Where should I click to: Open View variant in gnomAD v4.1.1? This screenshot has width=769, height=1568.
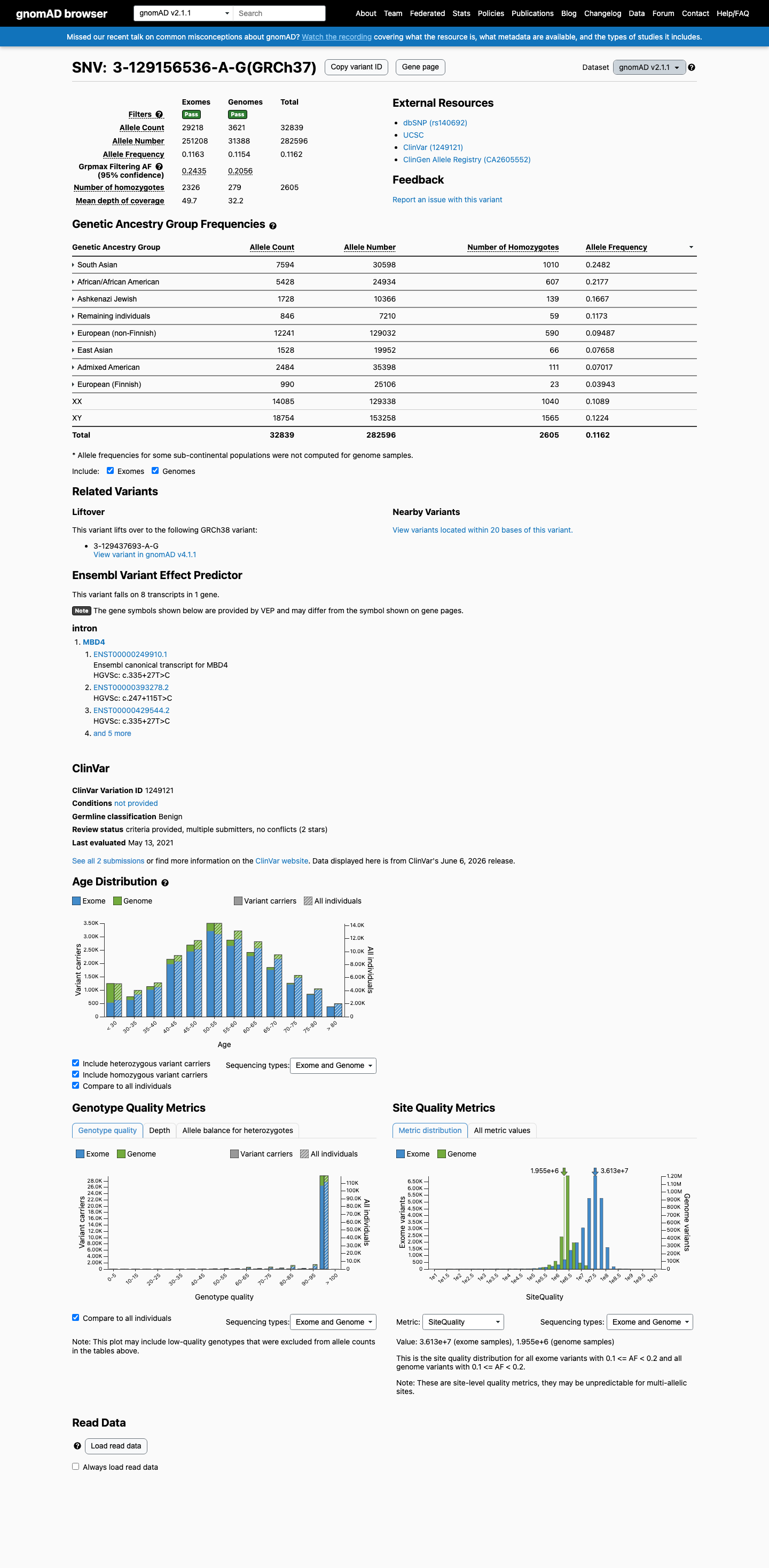[145, 555]
